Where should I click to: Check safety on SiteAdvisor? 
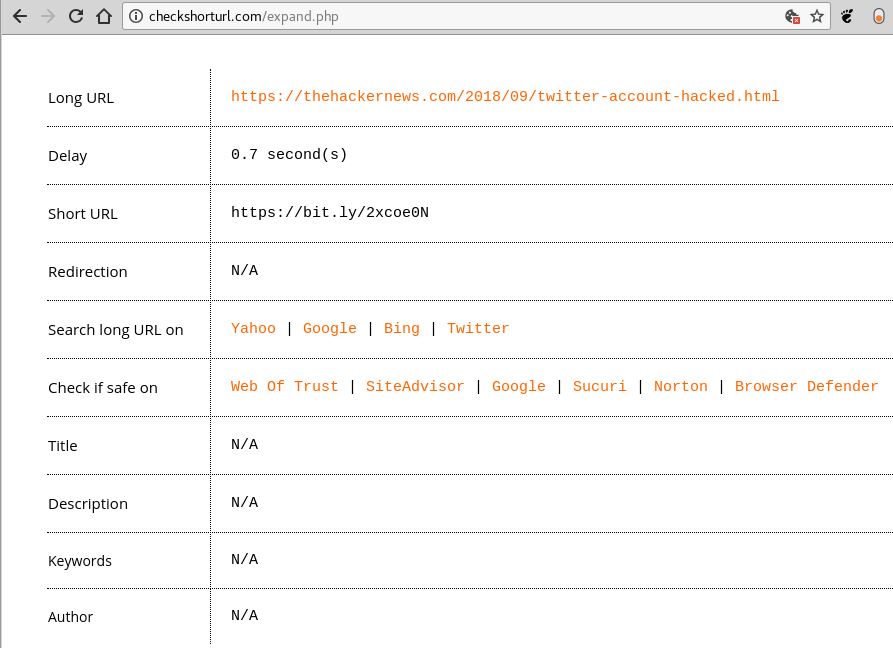coord(415,387)
